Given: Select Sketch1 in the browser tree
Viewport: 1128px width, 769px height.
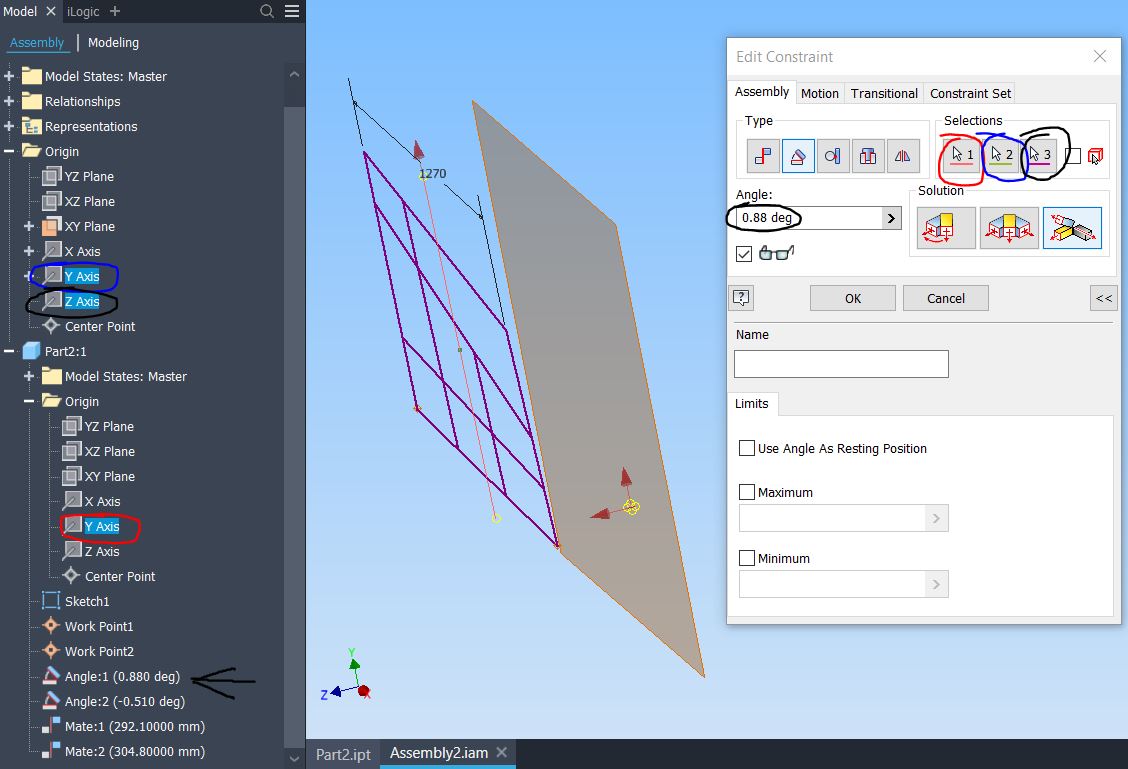Looking at the screenshot, I should [86, 601].
